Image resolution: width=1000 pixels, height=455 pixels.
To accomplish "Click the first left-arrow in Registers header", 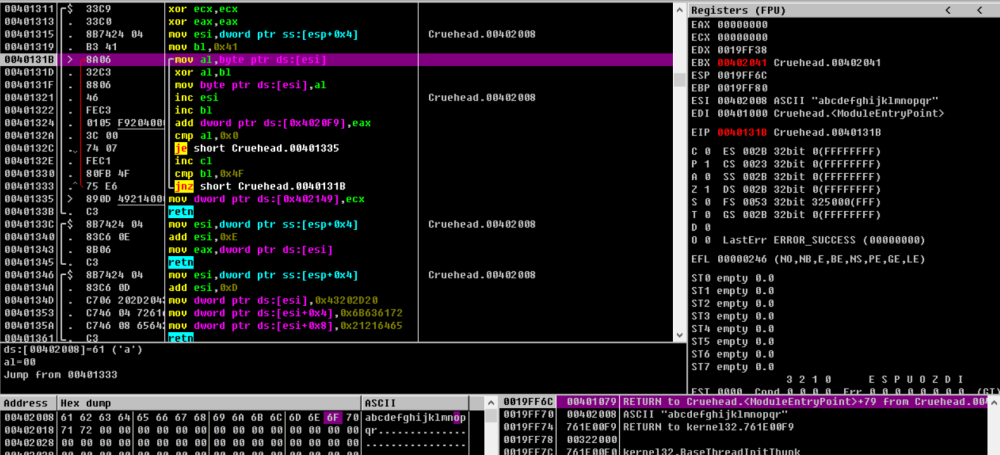I will (948, 10).
